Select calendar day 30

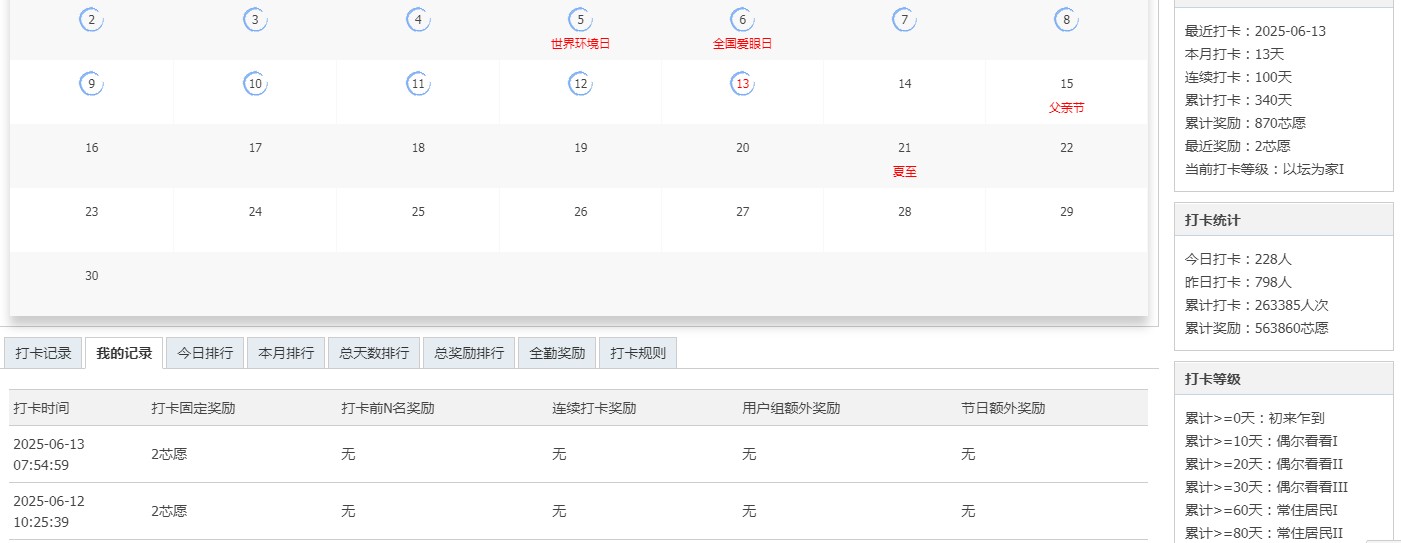92,276
